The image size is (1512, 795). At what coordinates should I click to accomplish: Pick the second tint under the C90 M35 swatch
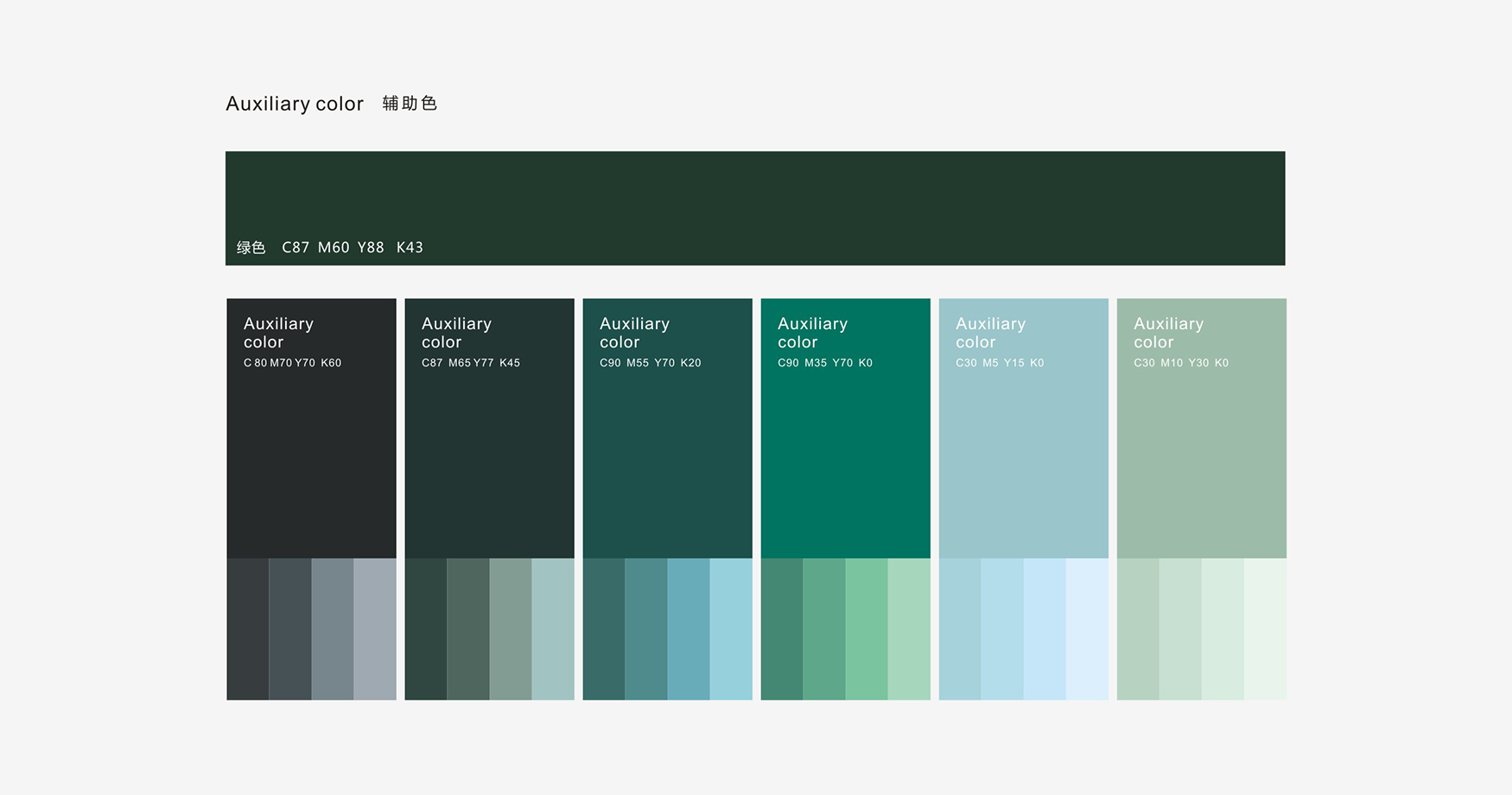click(824, 629)
